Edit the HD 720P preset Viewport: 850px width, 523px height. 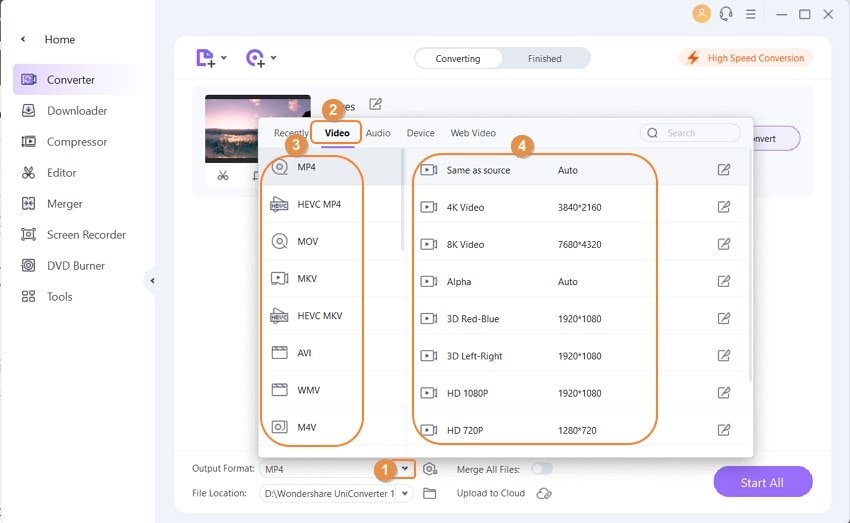(724, 430)
